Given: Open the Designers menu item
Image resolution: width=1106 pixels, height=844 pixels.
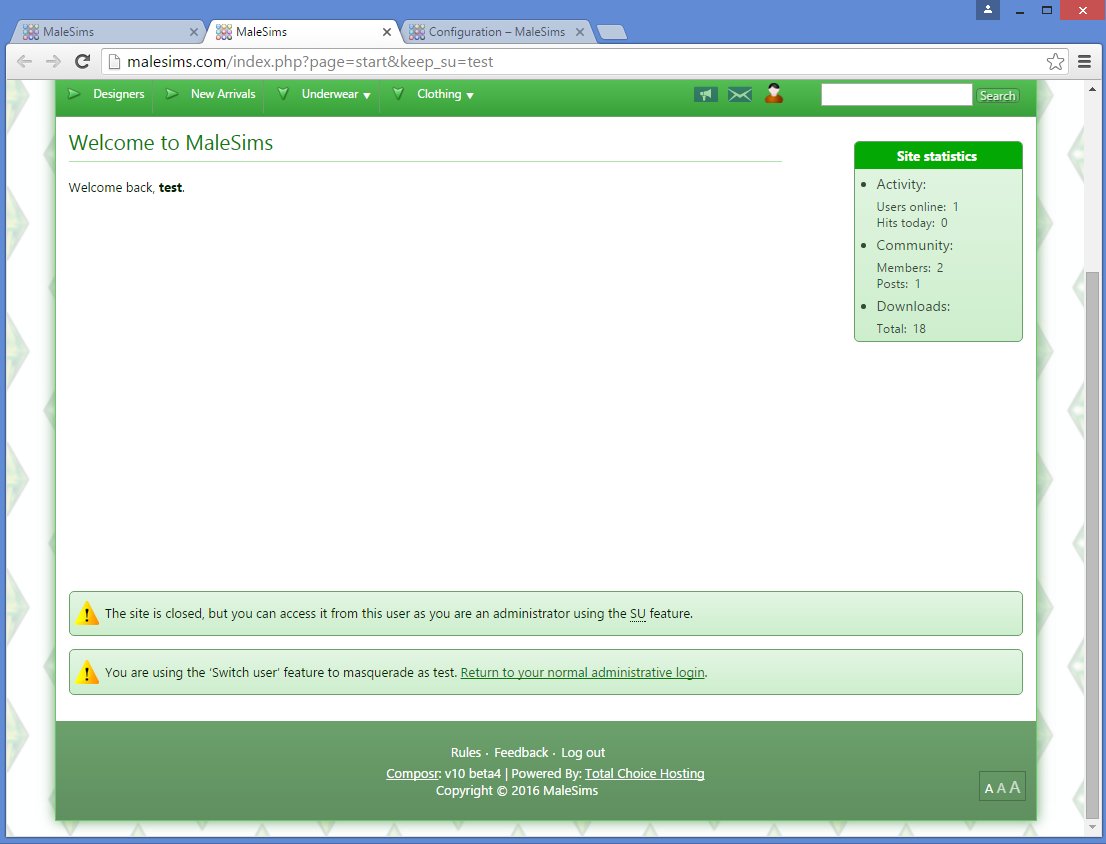Looking at the screenshot, I should click(x=118, y=94).
